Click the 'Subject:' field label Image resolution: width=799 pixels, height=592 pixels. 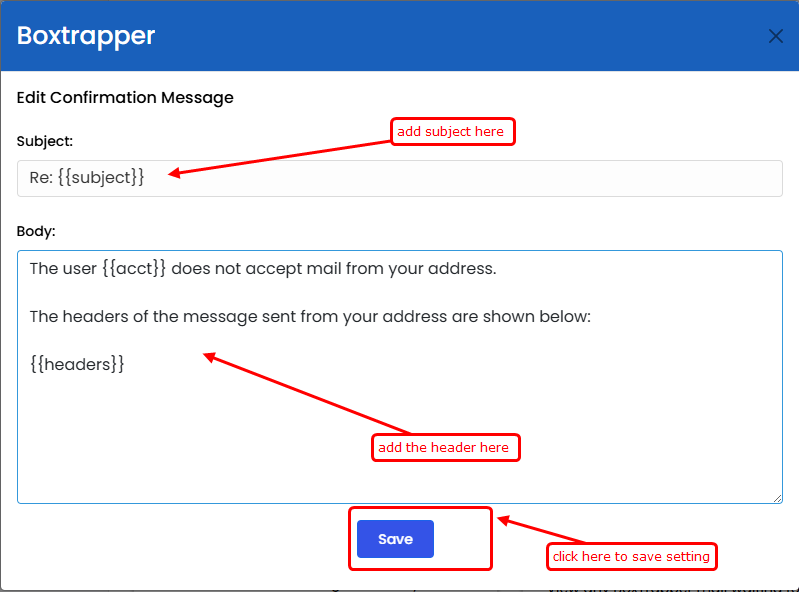click(x=45, y=141)
